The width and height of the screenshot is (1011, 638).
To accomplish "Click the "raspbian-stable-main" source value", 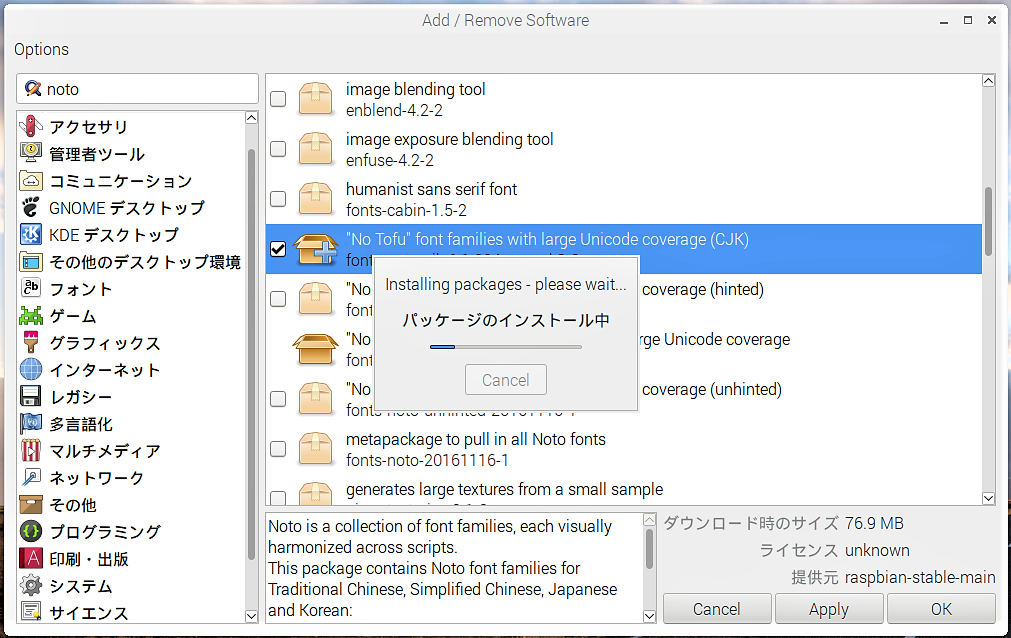I will [920, 577].
